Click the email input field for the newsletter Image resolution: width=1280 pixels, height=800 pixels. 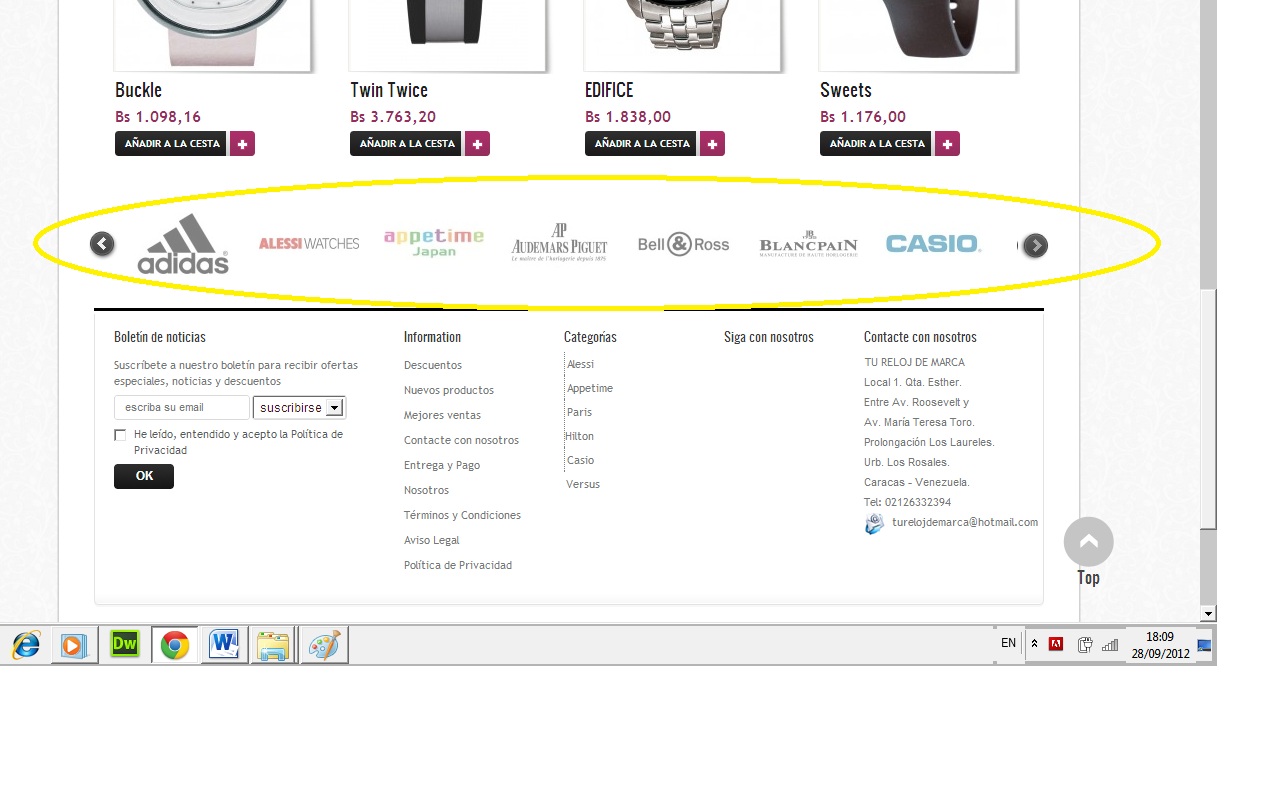click(182, 407)
